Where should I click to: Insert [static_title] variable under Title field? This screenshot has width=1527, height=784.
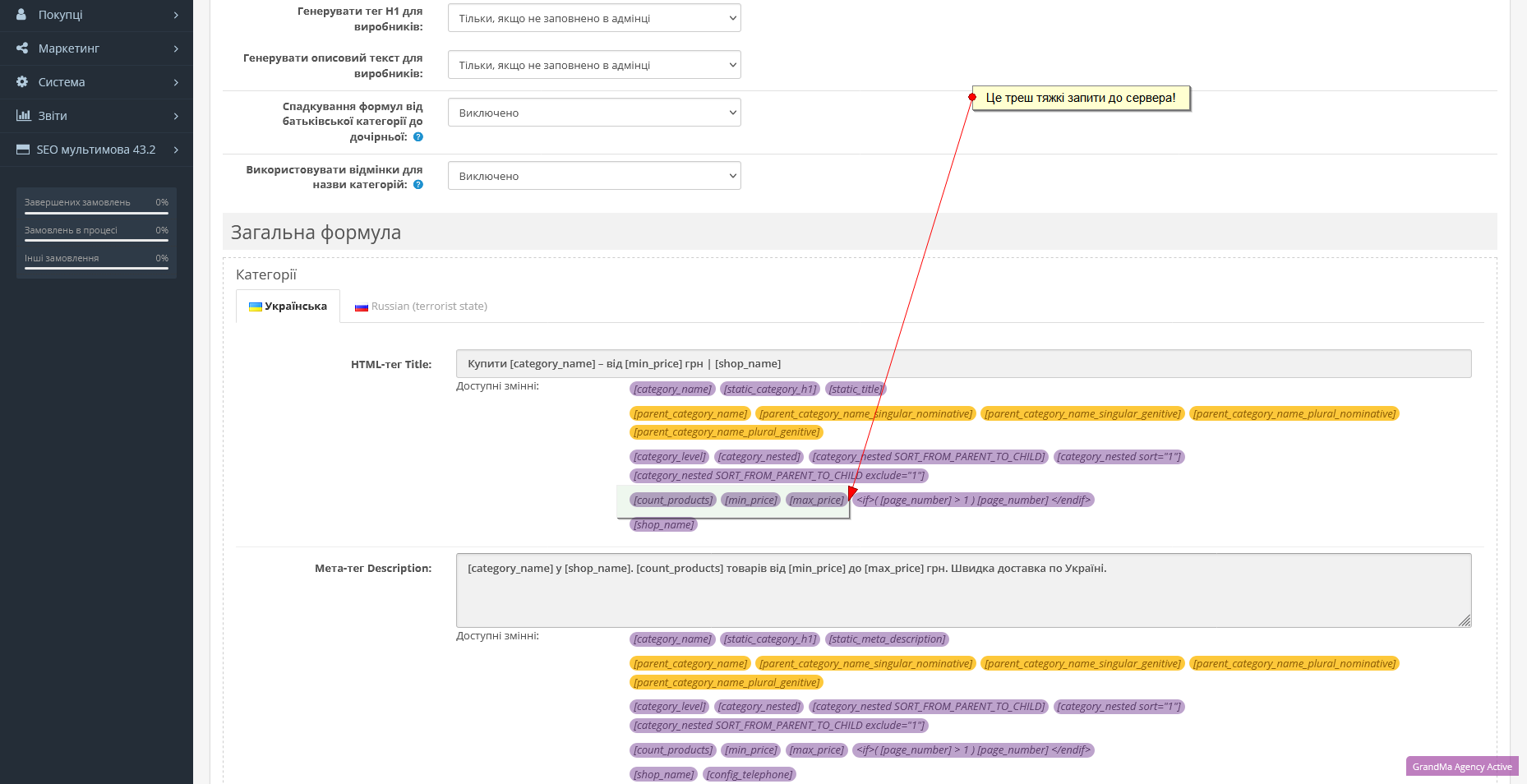tap(855, 390)
